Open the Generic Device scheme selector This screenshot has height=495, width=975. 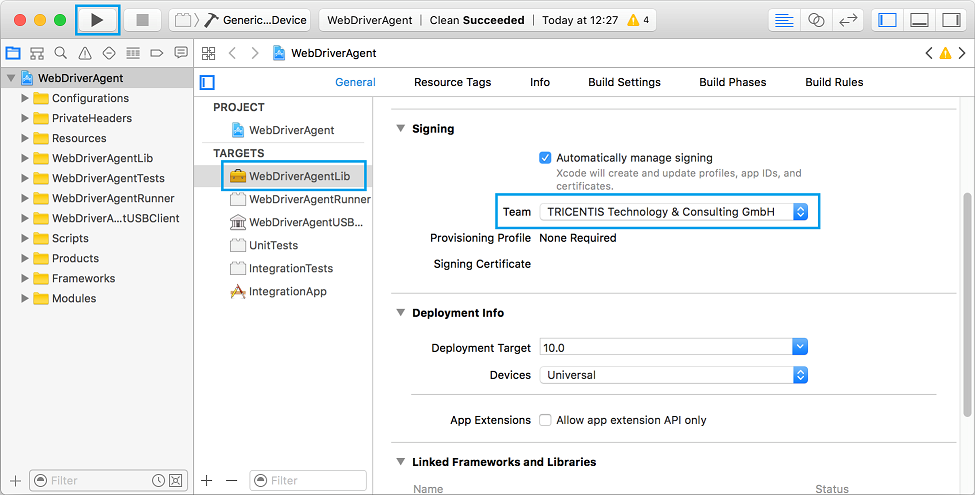click(241, 20)
